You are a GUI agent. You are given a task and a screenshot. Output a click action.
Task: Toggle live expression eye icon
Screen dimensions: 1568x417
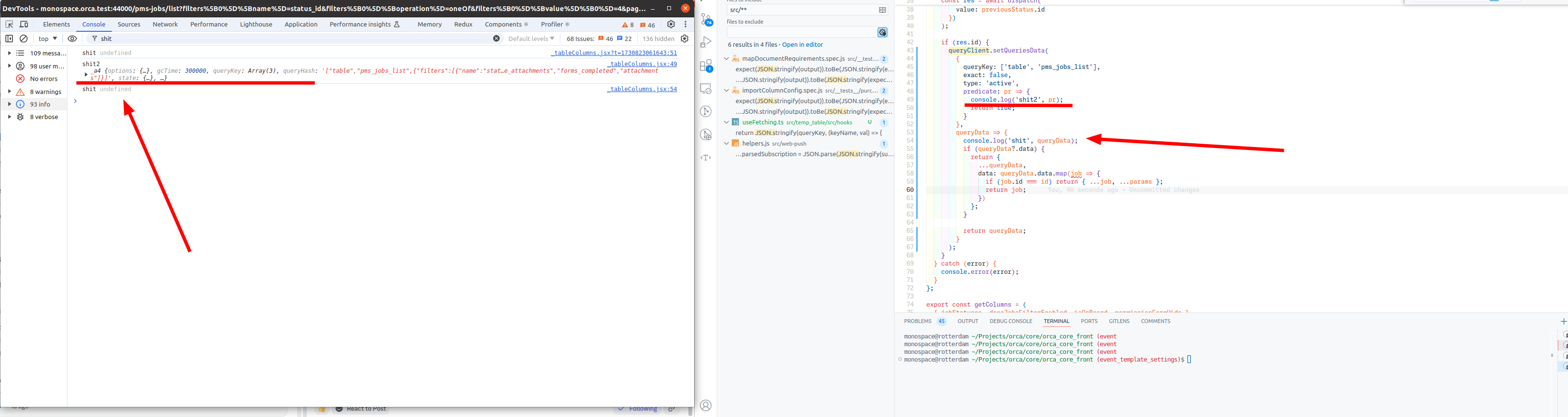tap(72, 39)
